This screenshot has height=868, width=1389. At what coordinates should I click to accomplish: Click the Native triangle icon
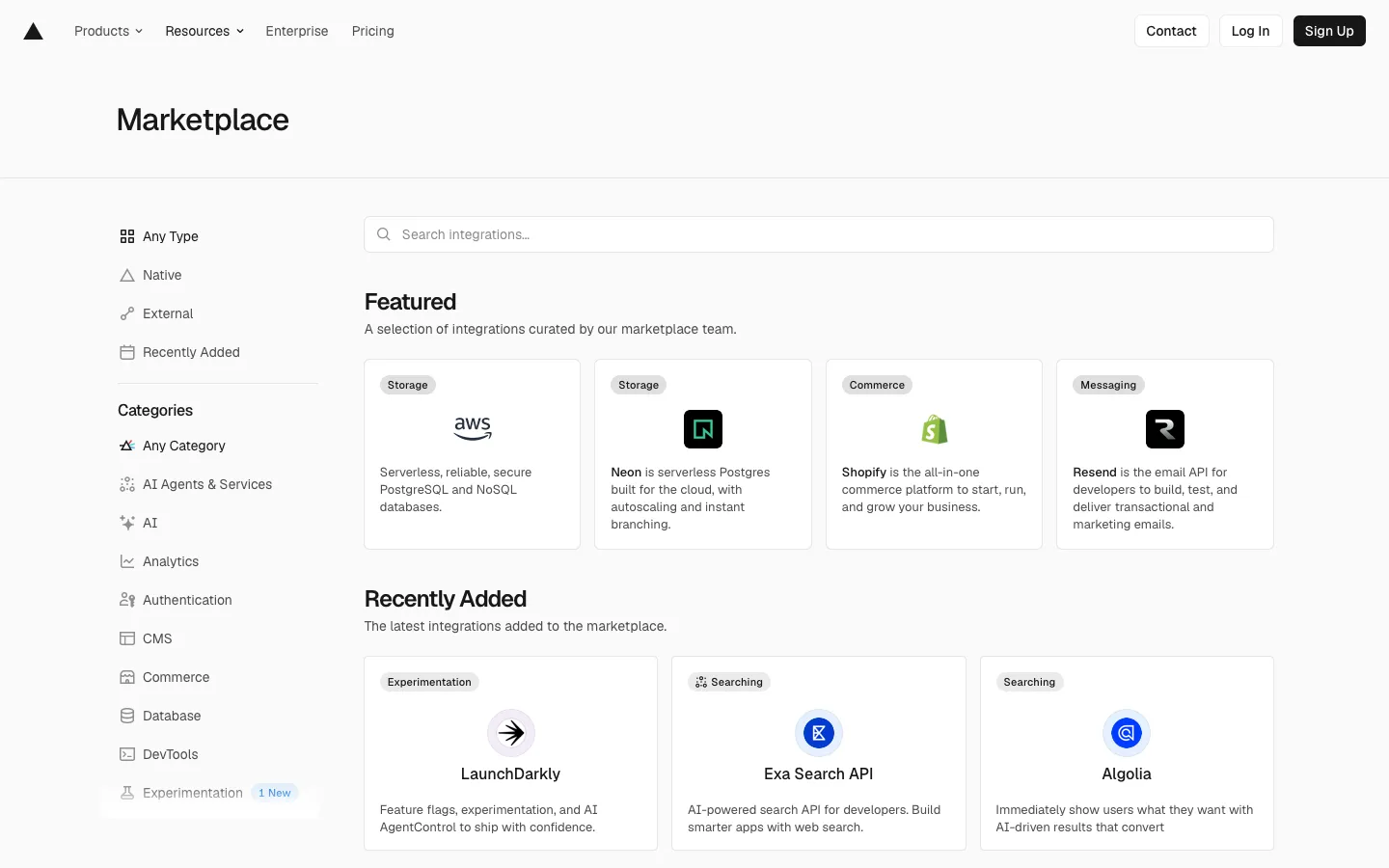click(127, 275)
